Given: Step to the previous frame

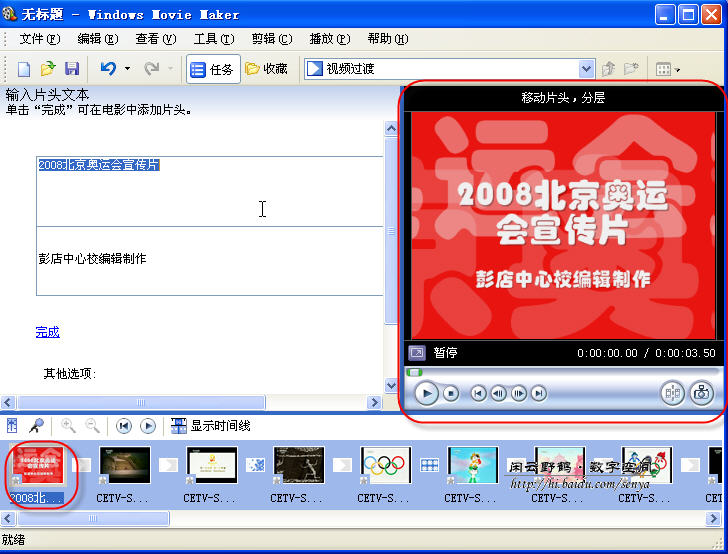Looking at the screenshot, I should 499,394.
